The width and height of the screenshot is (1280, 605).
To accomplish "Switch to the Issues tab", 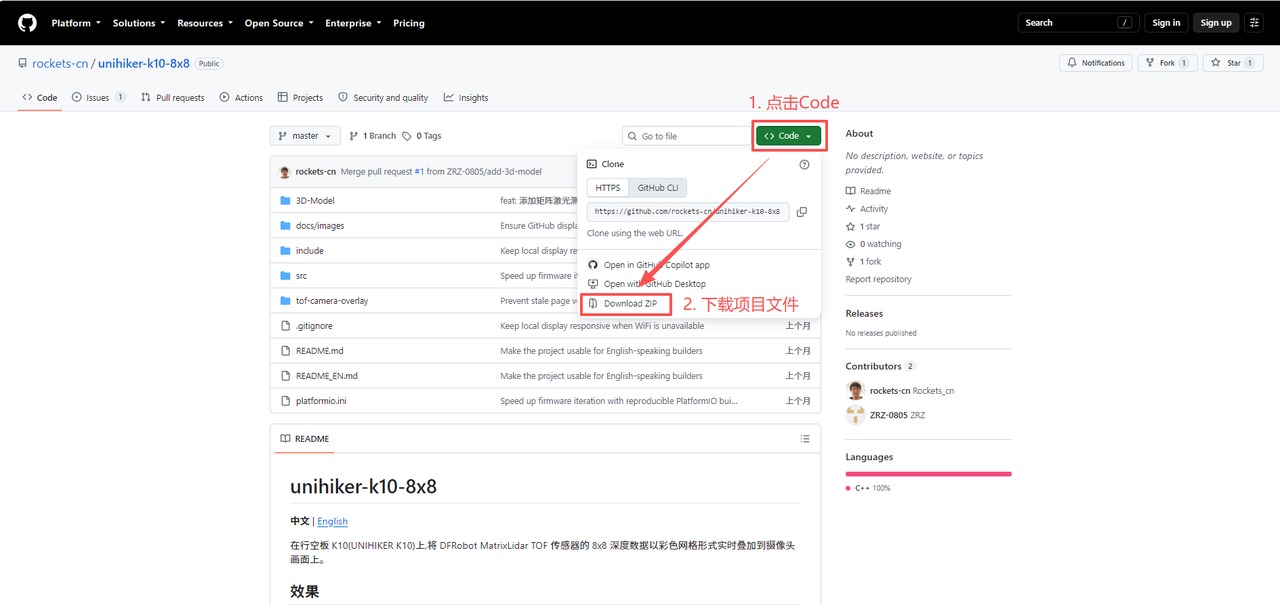I will (x=98, y=98).
